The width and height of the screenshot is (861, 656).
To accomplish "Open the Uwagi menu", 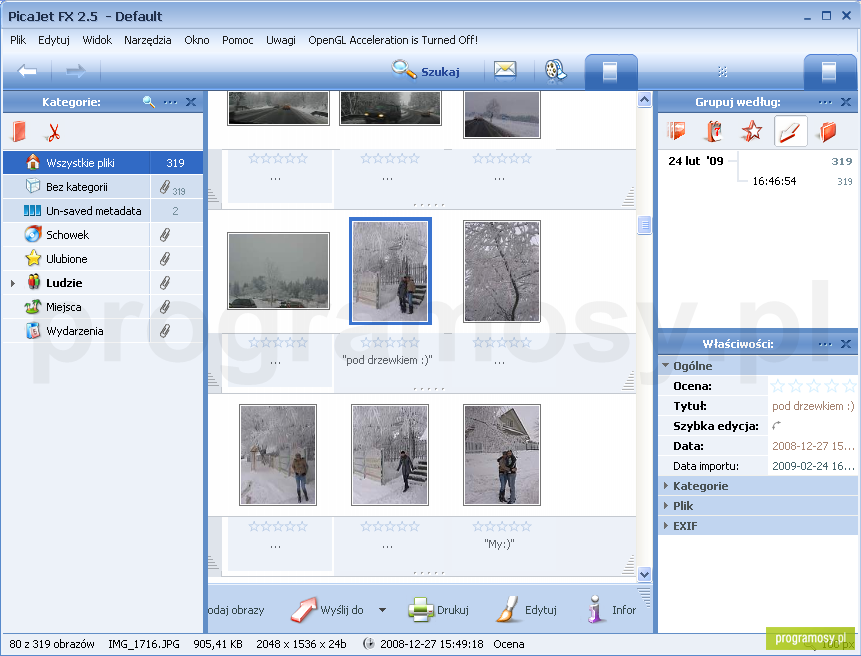I will 281,40.
